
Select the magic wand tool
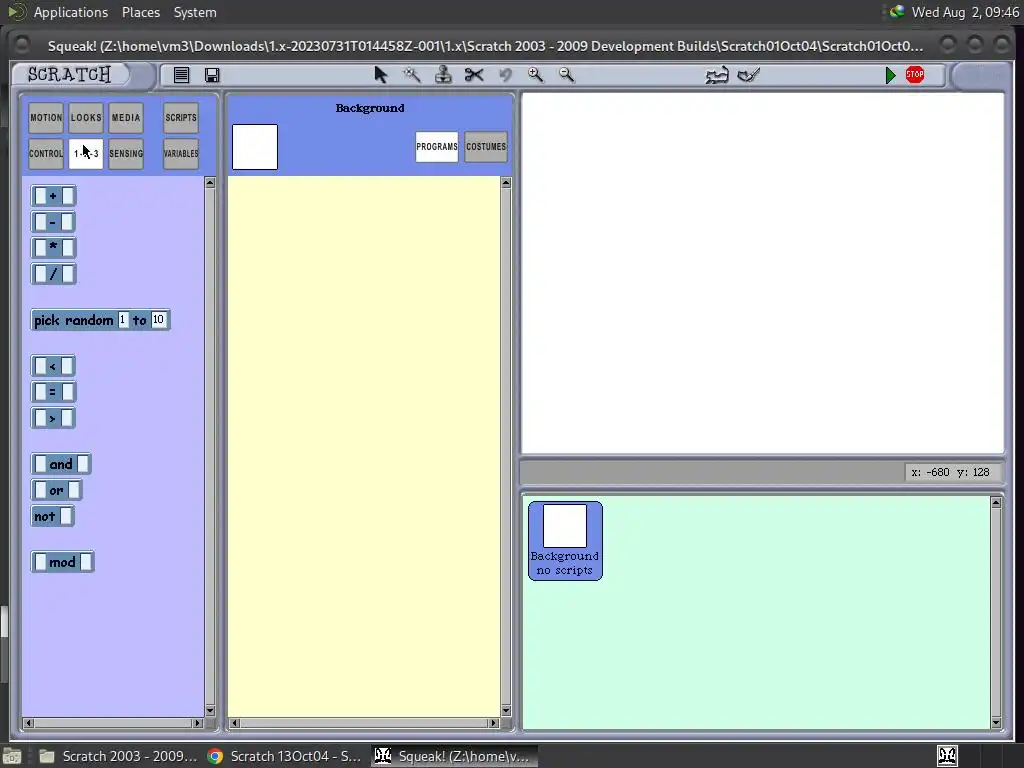coord(412,75)
